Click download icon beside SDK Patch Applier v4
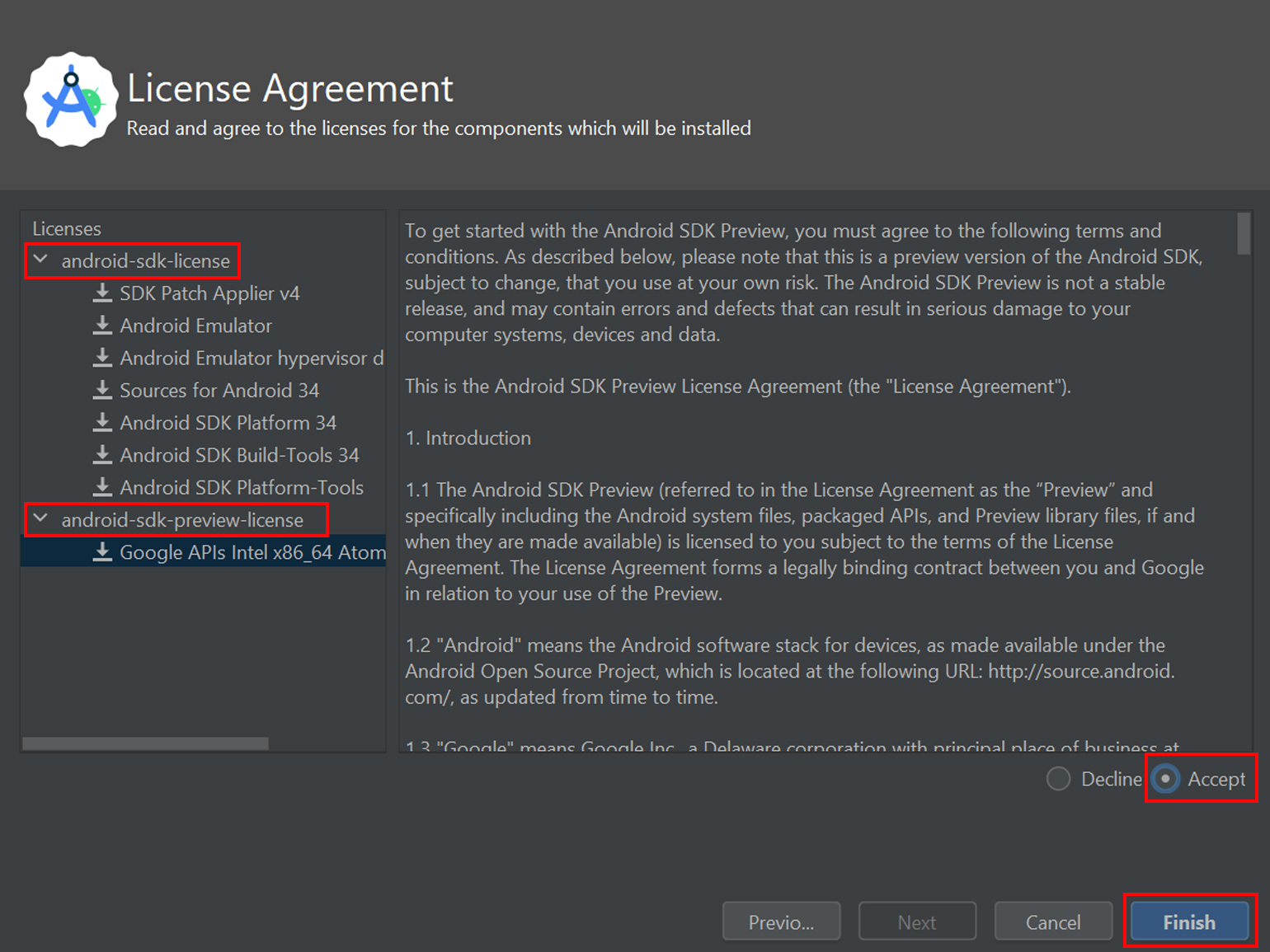The width and height of the screenshot is (1270, 952). [x=102, y=293]
